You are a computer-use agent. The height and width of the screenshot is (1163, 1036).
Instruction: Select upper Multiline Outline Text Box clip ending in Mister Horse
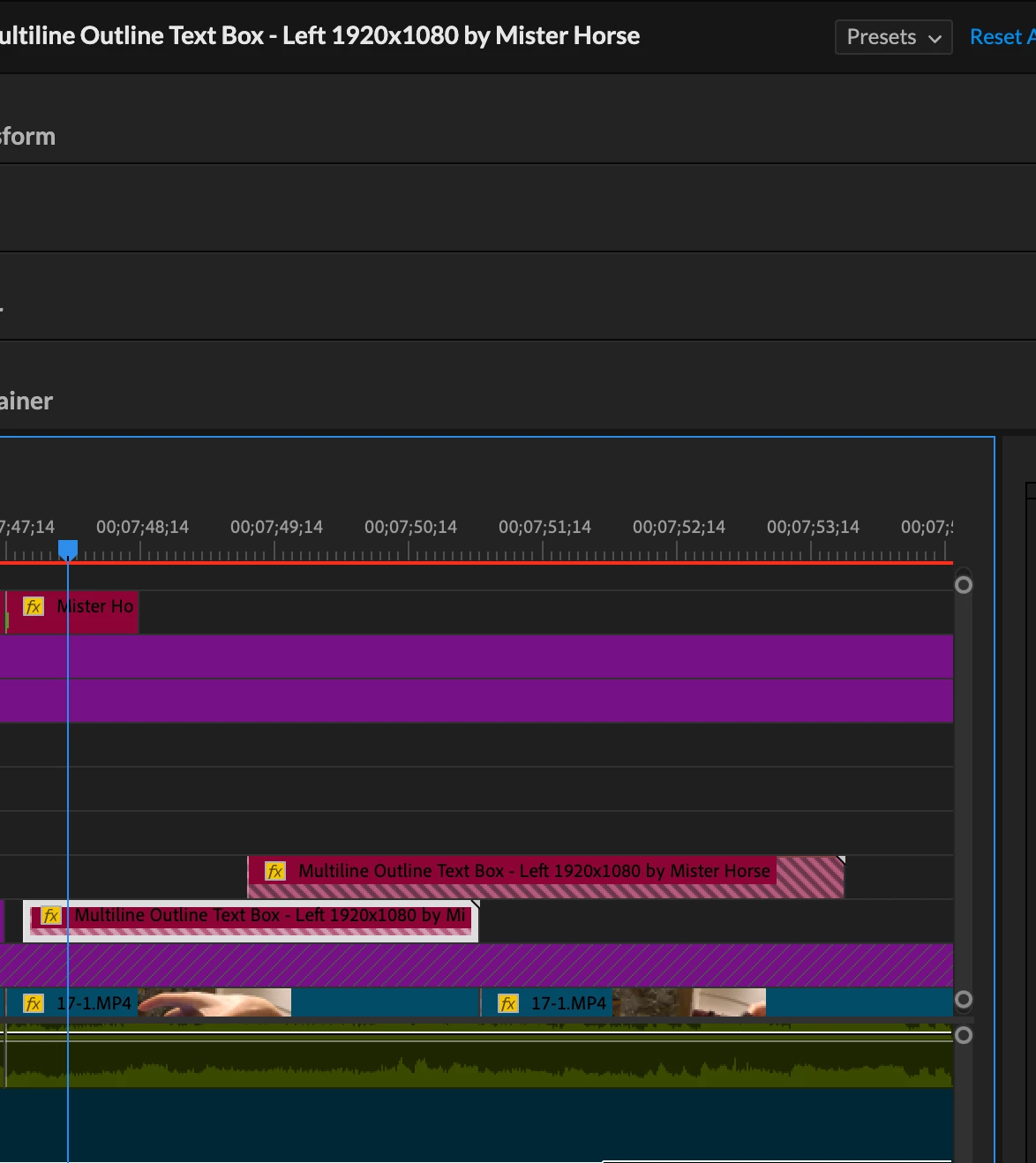click(x=545, y=877)
